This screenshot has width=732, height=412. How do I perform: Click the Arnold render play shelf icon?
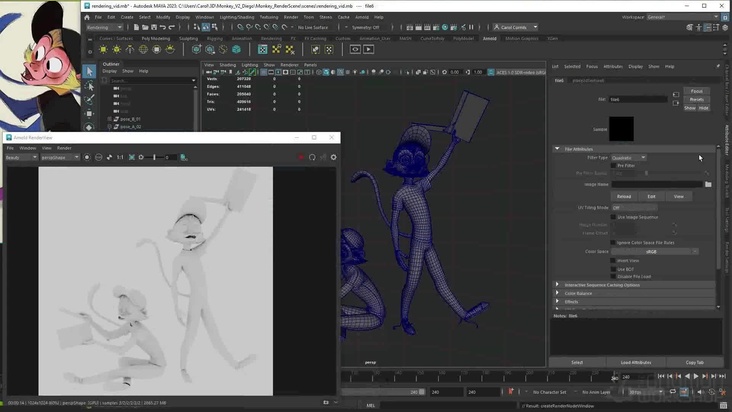pos(368,49)
